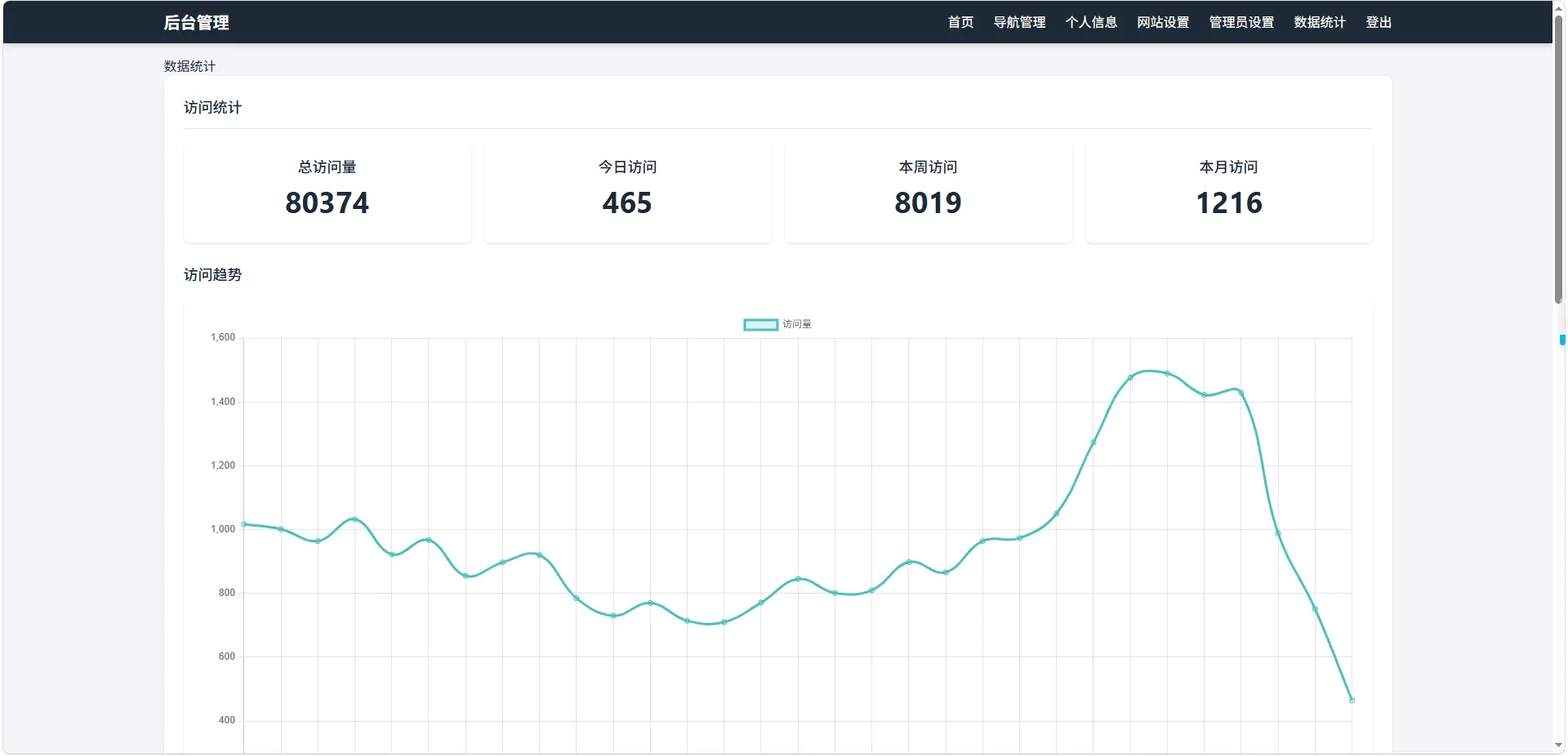Open 网站设置 from the top nav
The height and width of the screenshot is (756, 1568).
[x=1163, y=22]
